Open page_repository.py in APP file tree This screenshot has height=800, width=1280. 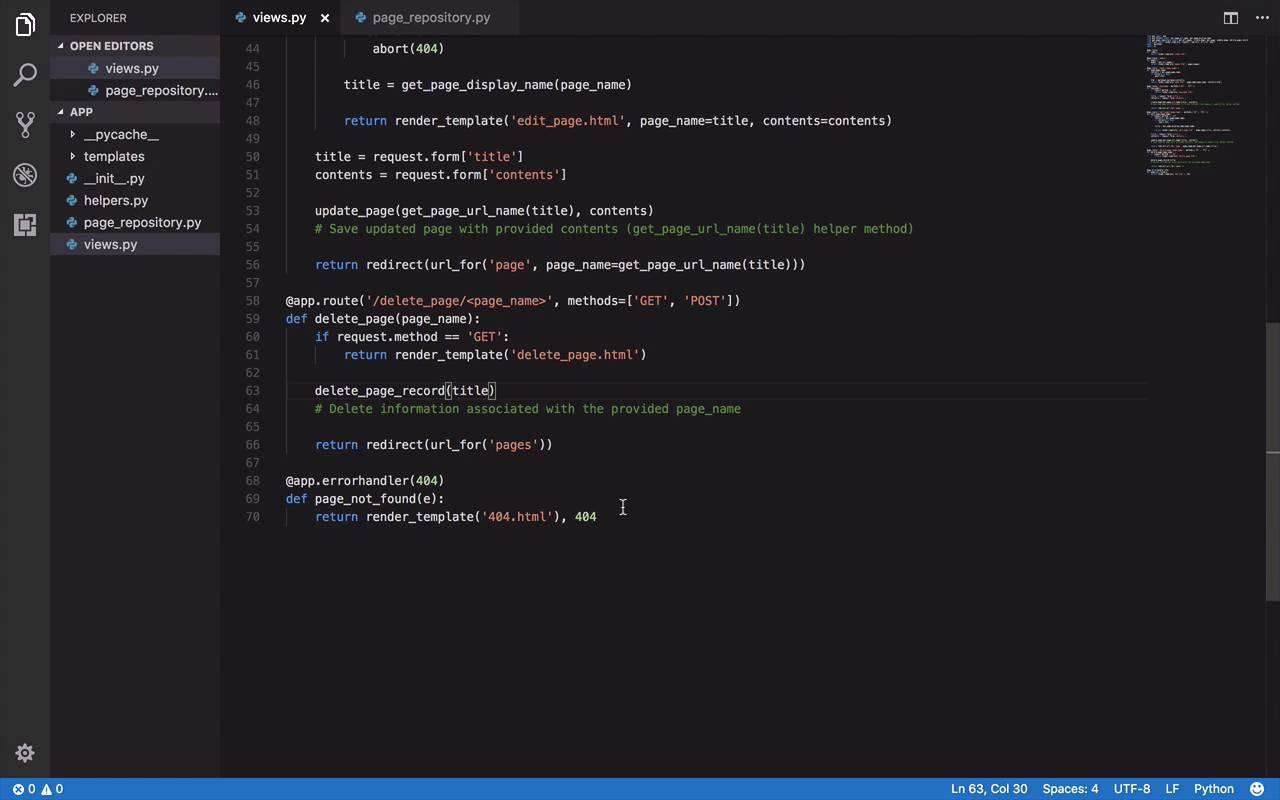click(x=142, y=222)
